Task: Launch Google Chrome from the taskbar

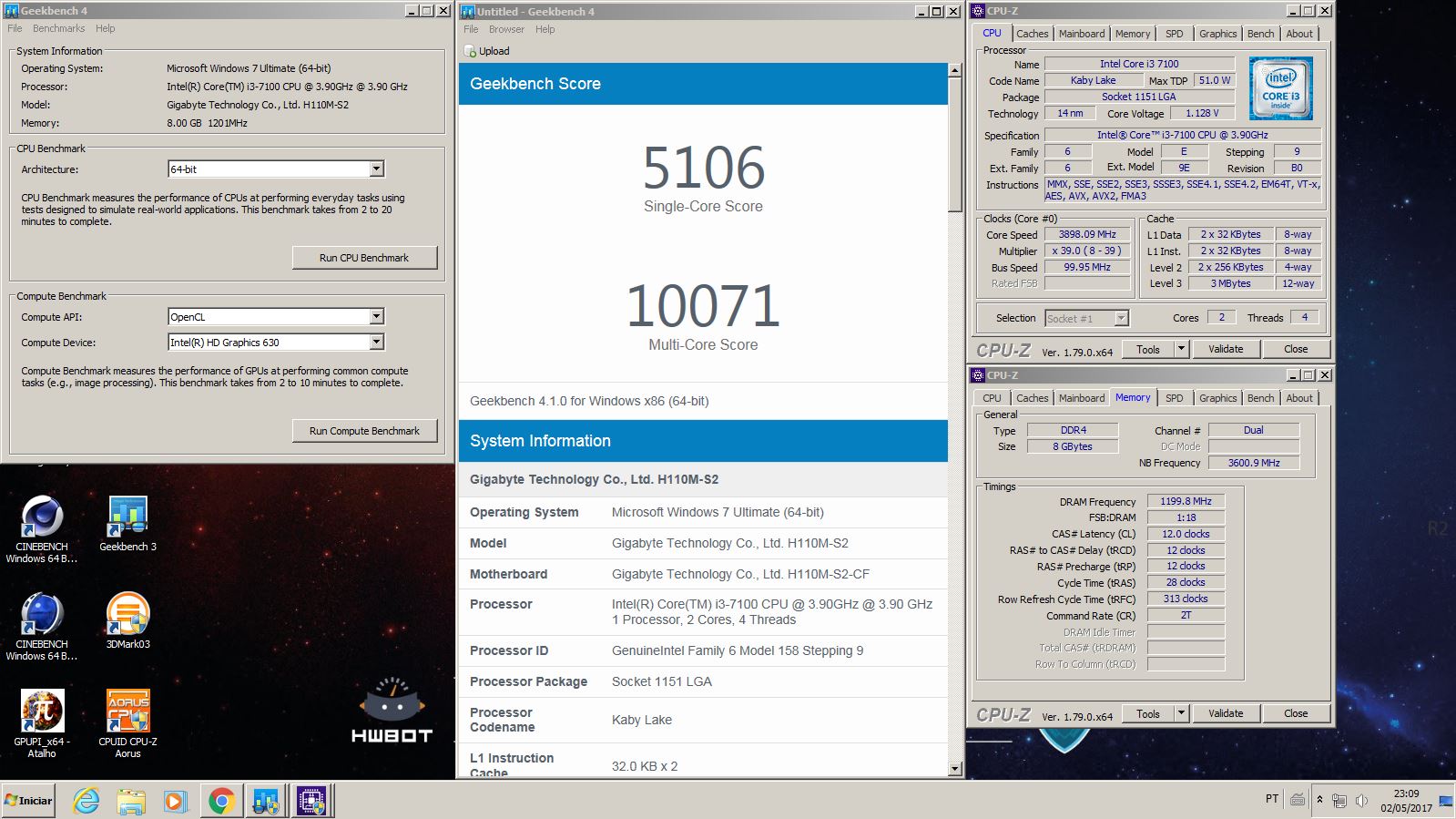Action: (x=220, y=801)
